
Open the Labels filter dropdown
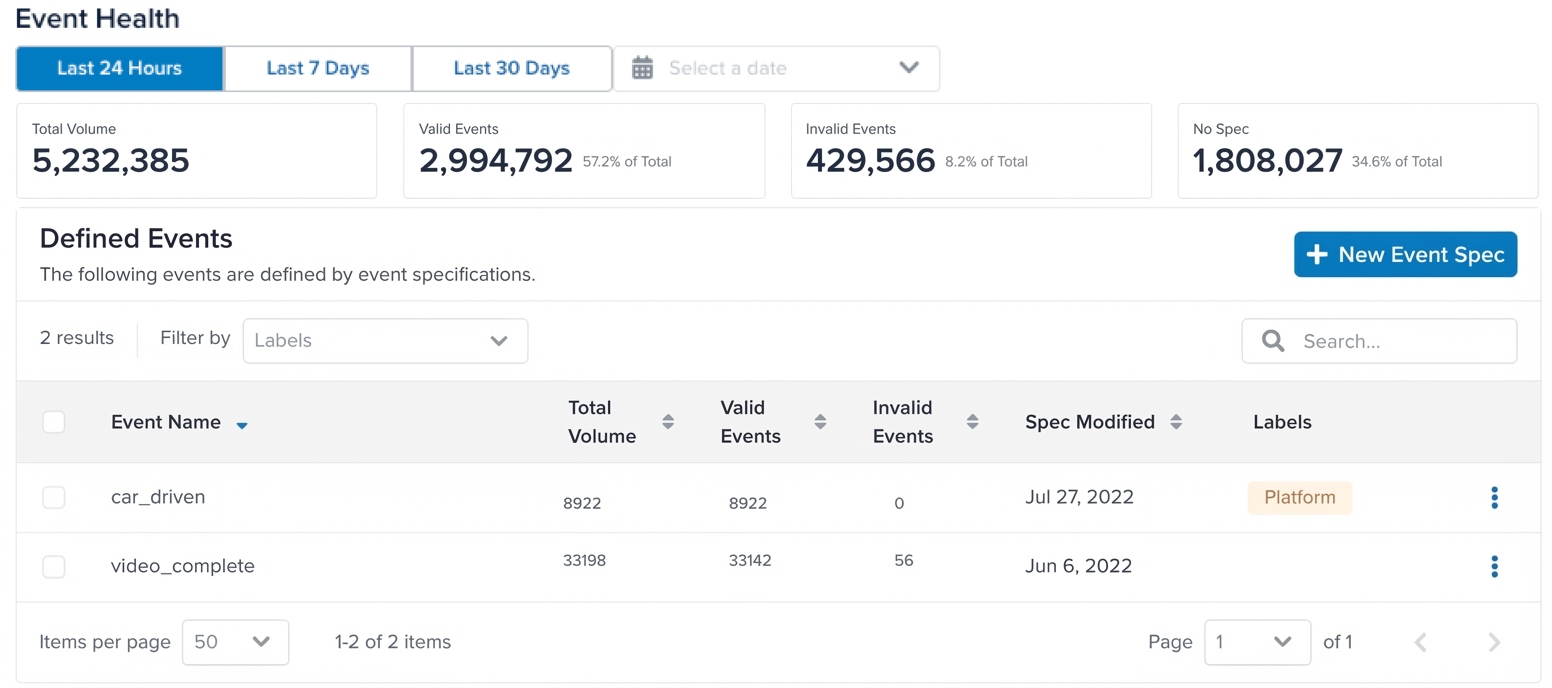point(385,341)
